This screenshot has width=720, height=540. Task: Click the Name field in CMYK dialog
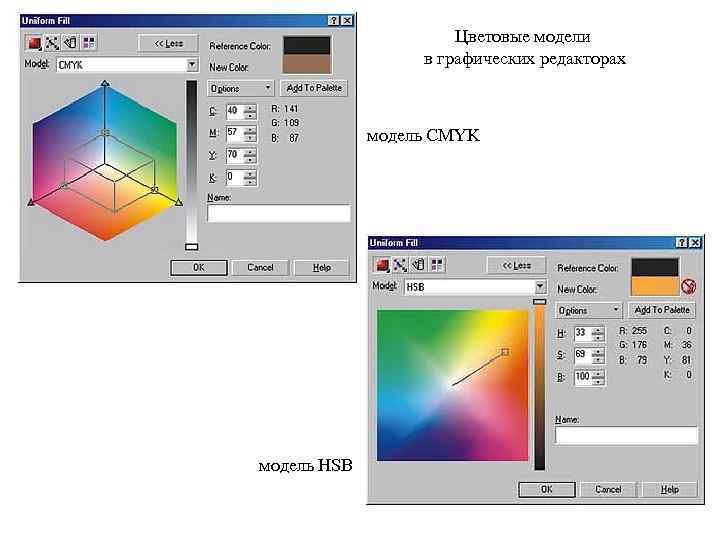click(279, 214)
